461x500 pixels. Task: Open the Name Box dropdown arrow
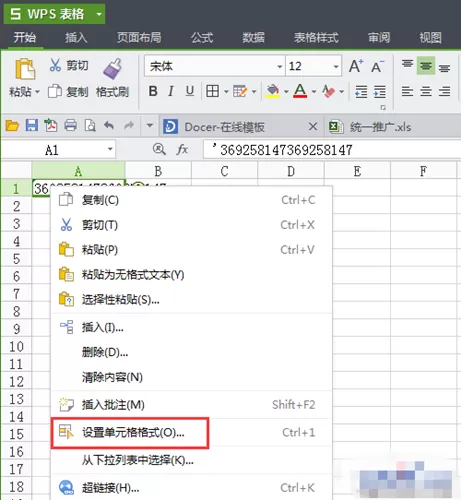110,149
